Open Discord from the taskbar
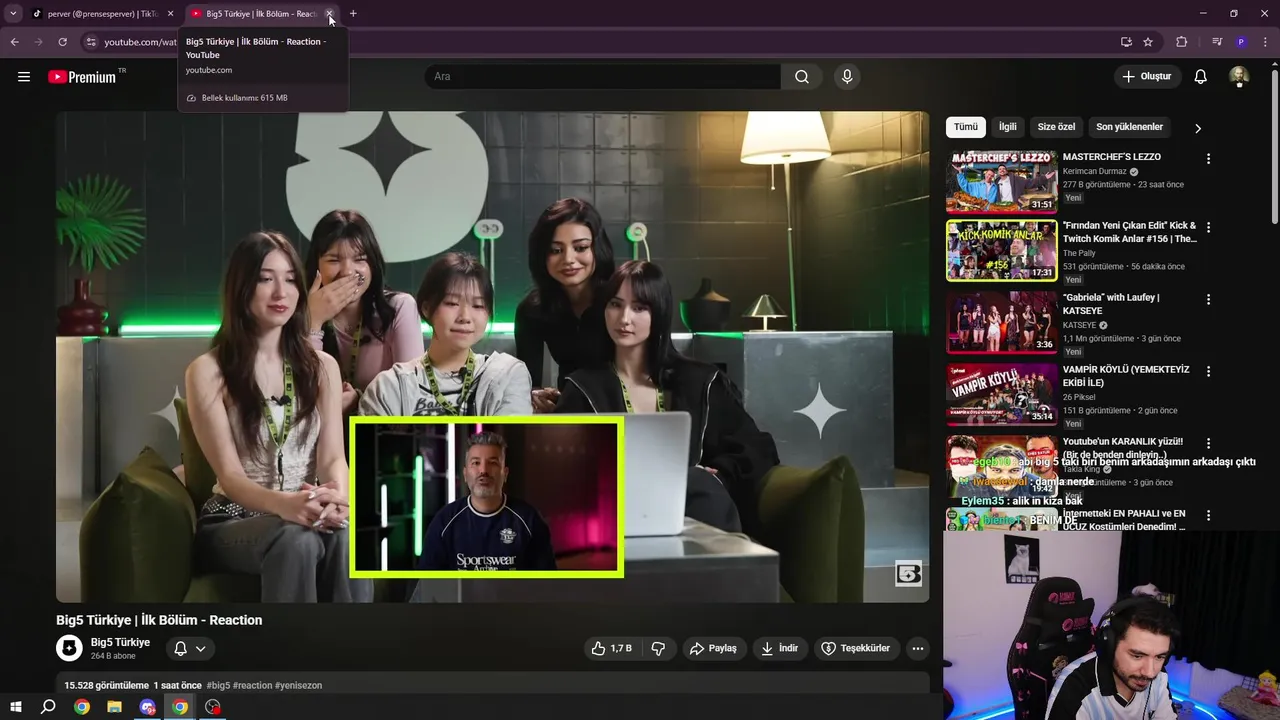The image size is (1280, 720). 148,707
